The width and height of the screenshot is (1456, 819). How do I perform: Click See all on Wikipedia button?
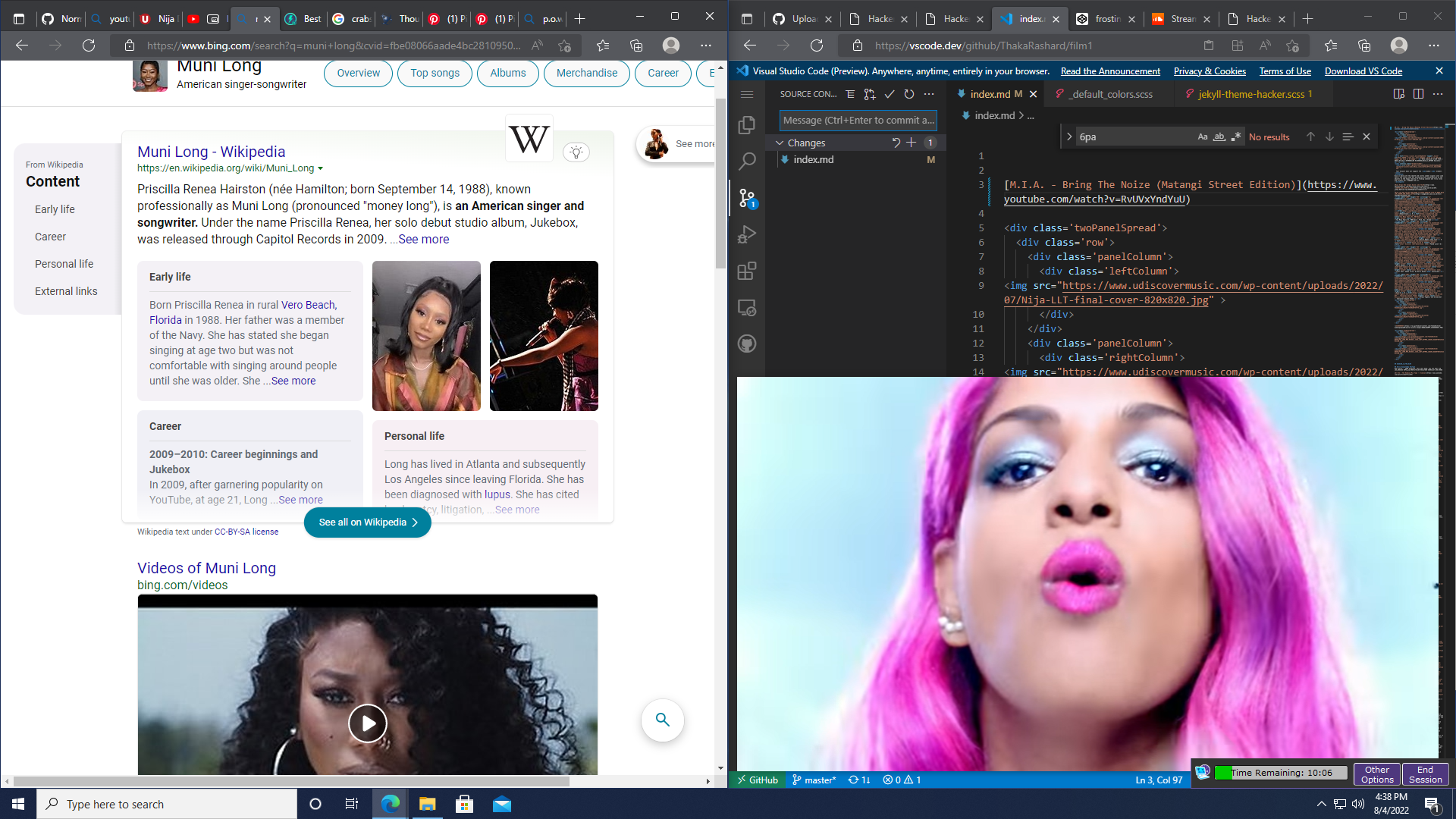[x=368, y=522]
